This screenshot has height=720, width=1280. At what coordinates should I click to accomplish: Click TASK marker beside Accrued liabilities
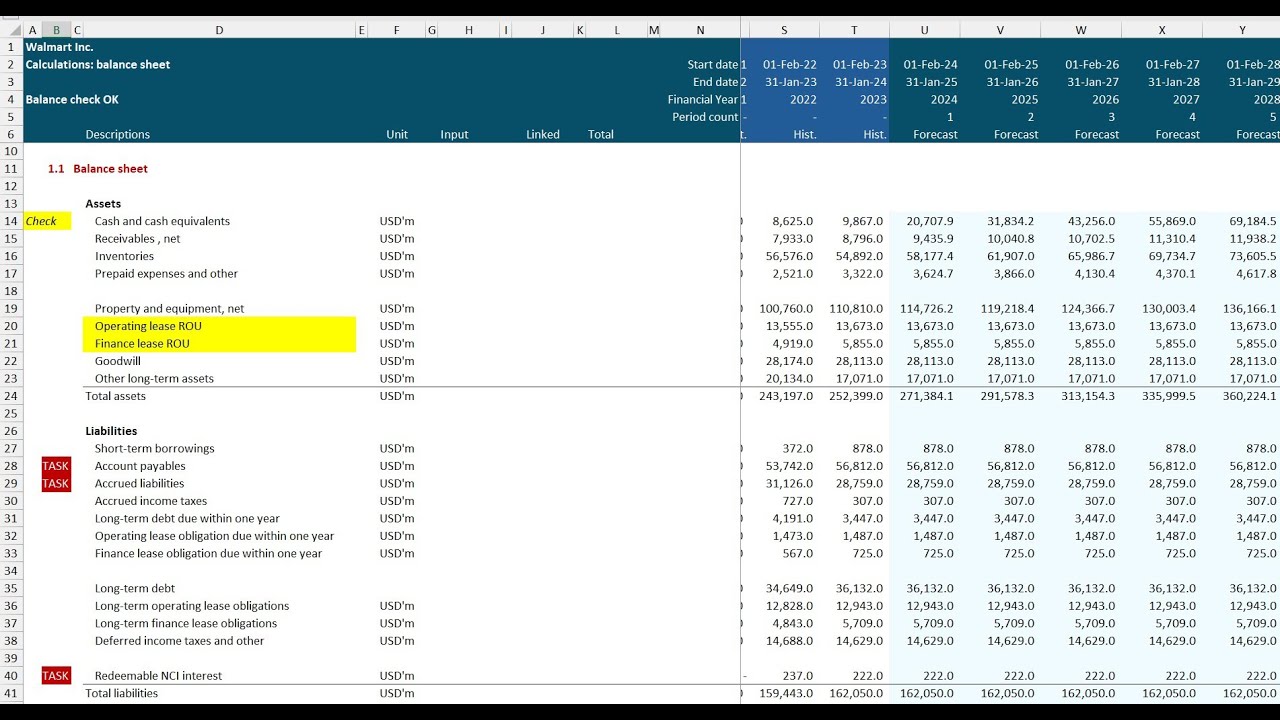tap(56, 484)
